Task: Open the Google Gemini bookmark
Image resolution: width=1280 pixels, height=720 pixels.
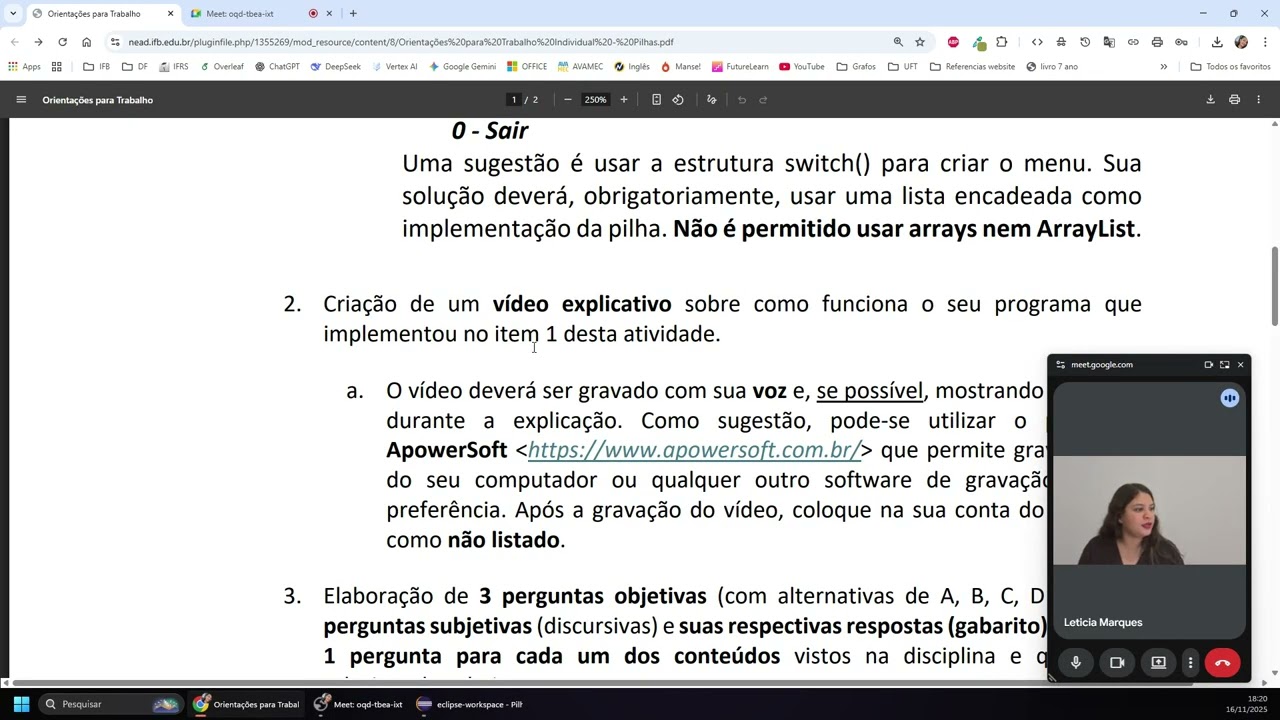Action: [x=462, y=67]
